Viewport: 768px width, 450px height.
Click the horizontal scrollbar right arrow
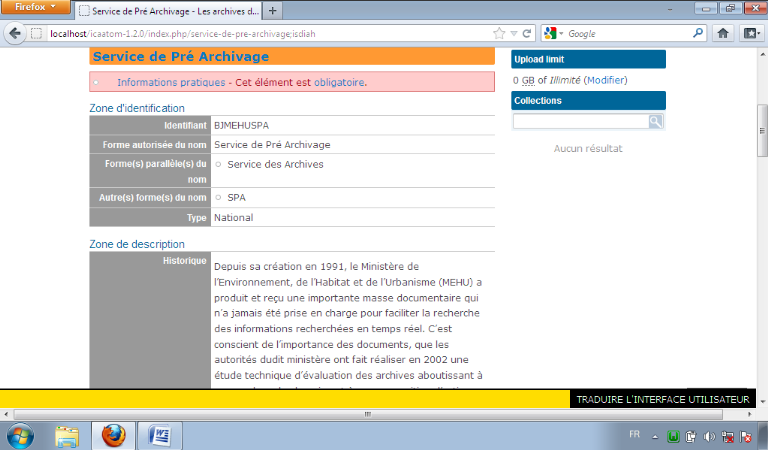pos(749,414)
